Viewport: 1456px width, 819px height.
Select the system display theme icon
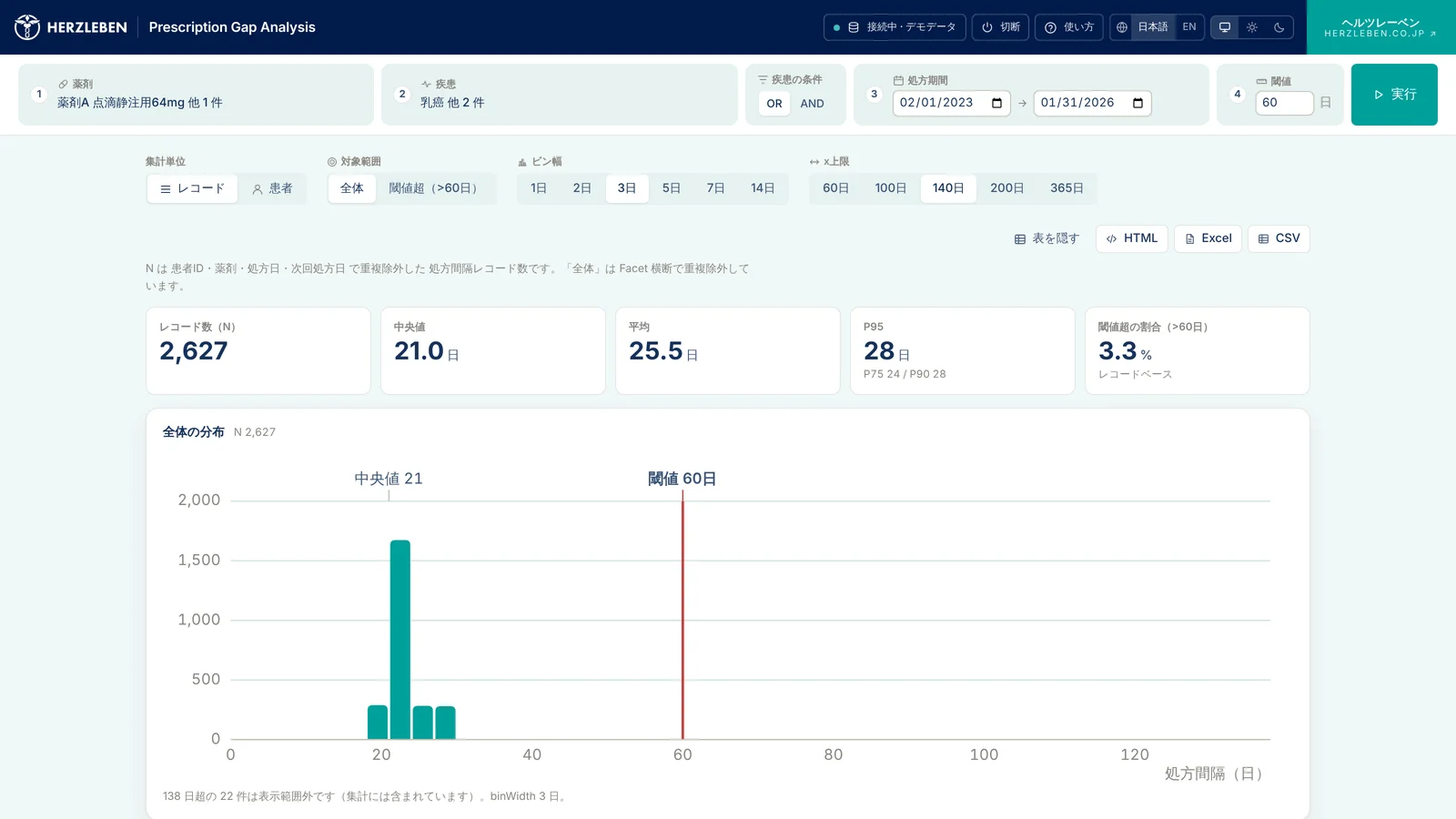(1225, 27)
